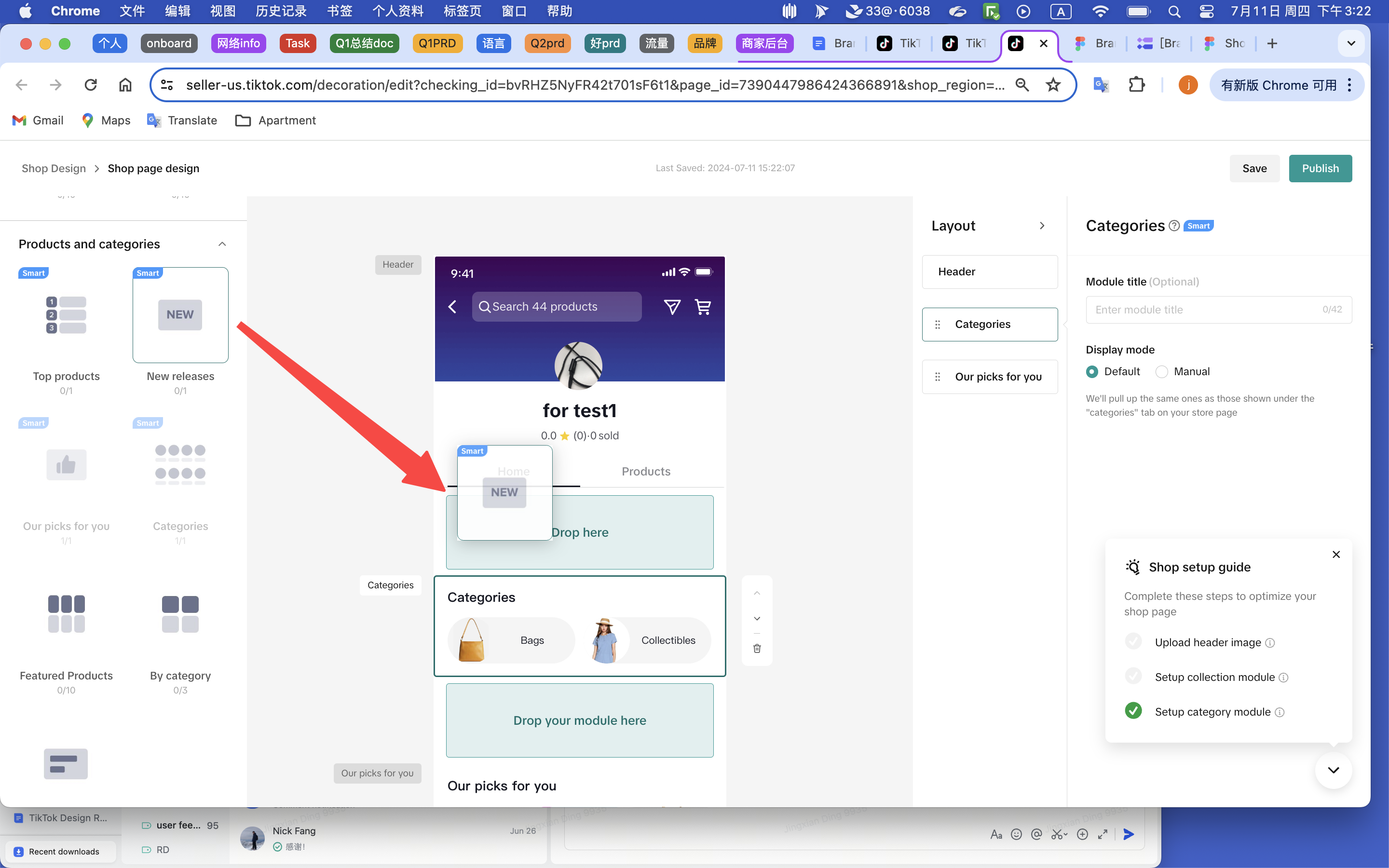Image resolution: width=1389 pixels, height=868 pixels.
Task: Click the back arrow in phone preview
Action: point(453,307)
